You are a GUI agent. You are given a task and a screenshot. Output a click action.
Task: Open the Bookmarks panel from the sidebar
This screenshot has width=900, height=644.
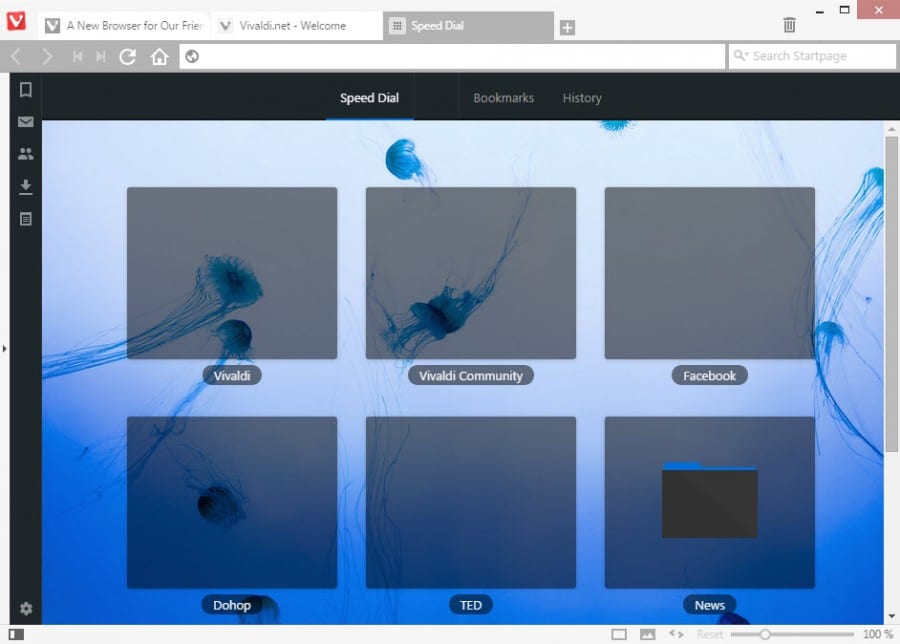pos(24,89)
